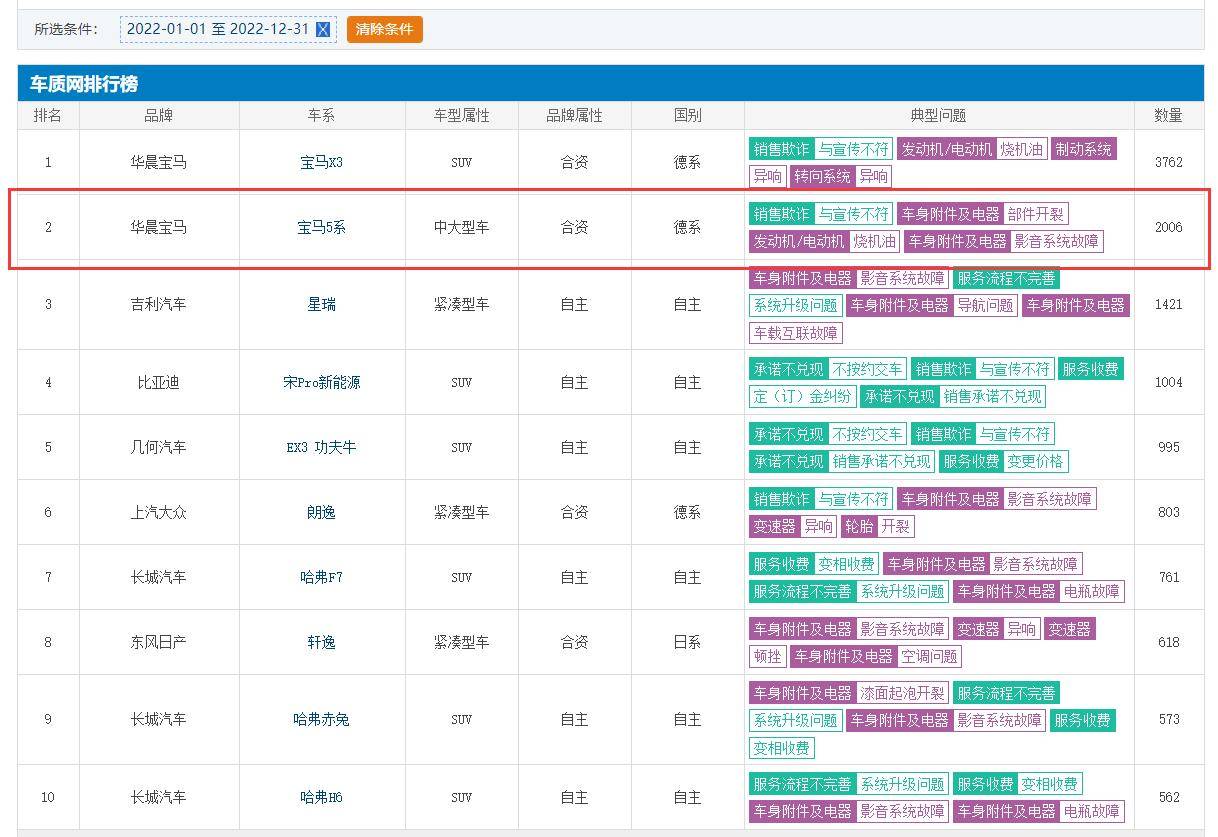Click the 导航问题 tag in 星瑞 row
This screenshot has height=837, width=1218.
click(985, 305)
